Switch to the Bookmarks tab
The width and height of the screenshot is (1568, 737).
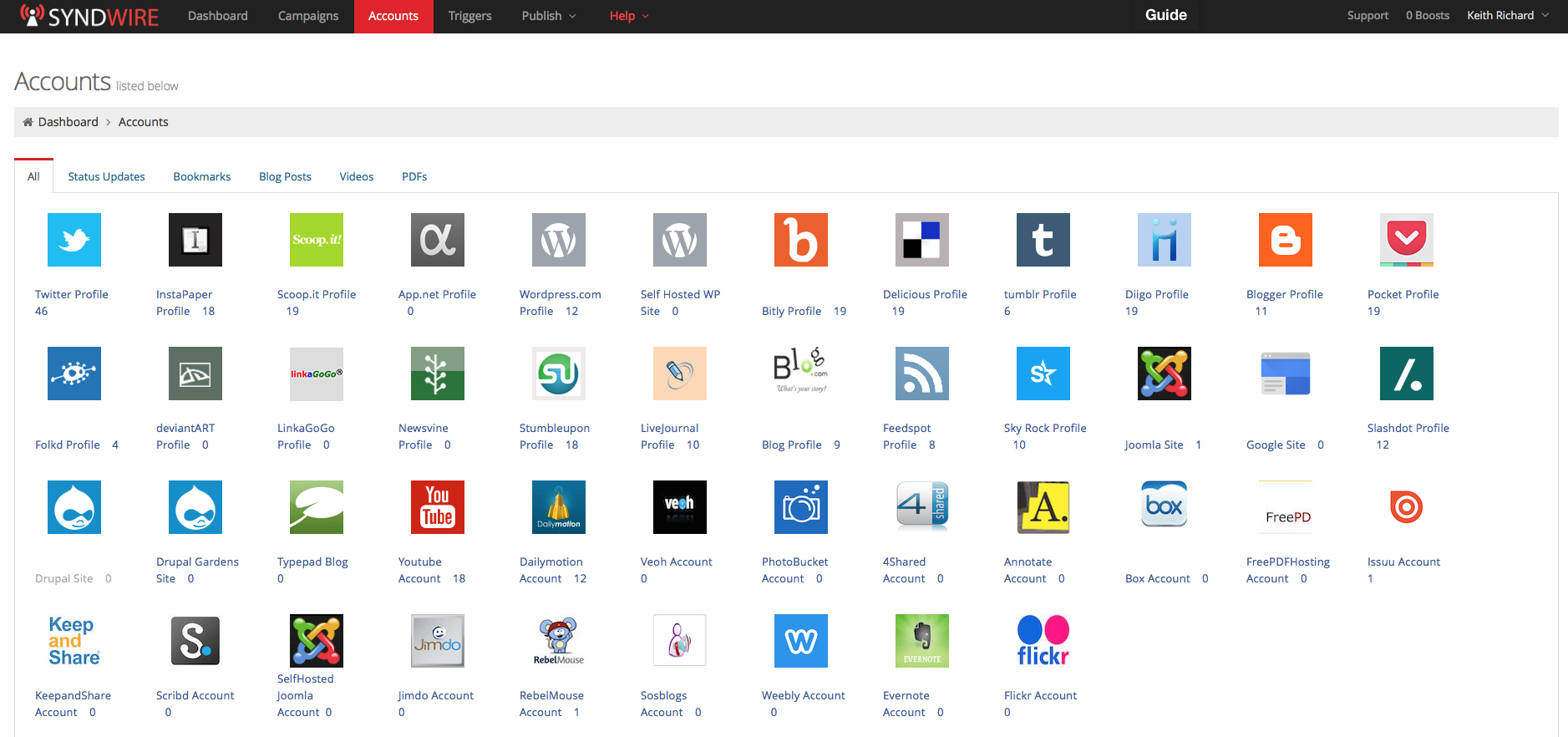coord(202,176)
